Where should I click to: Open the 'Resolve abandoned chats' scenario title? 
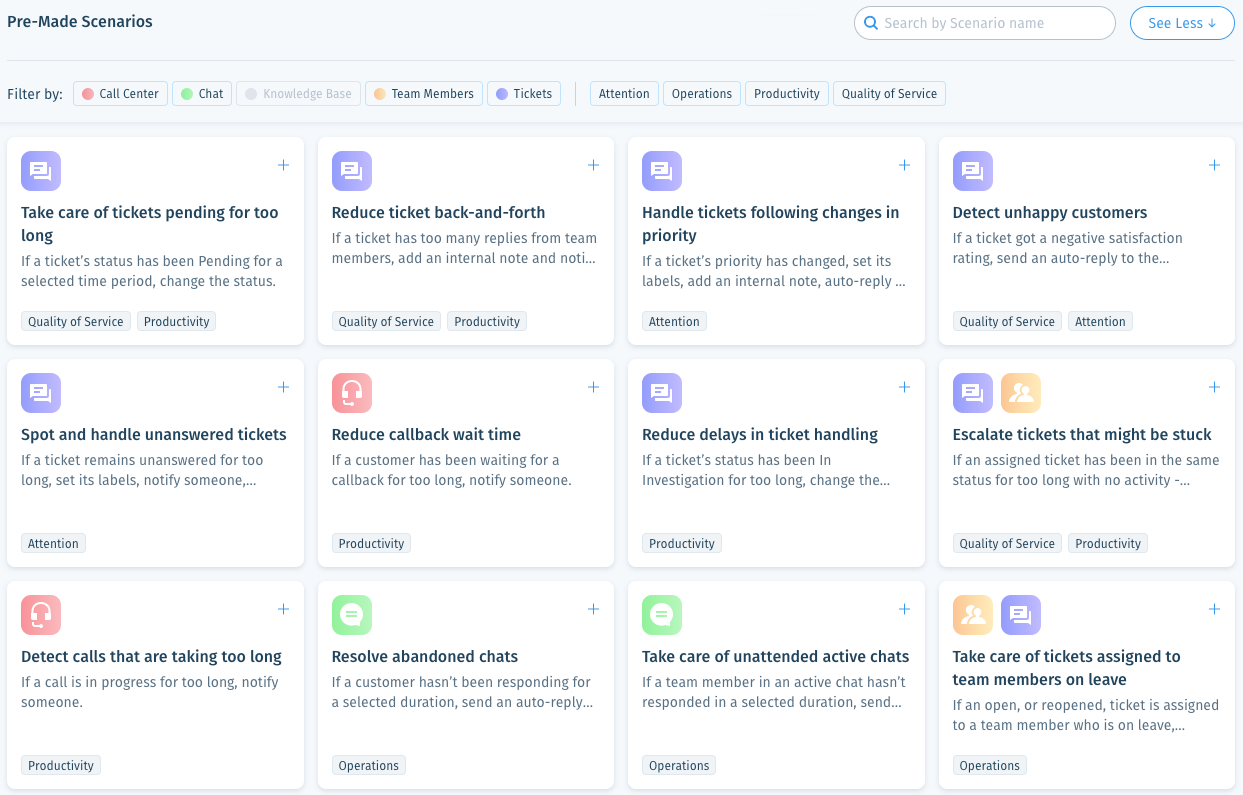coord(425,657)
